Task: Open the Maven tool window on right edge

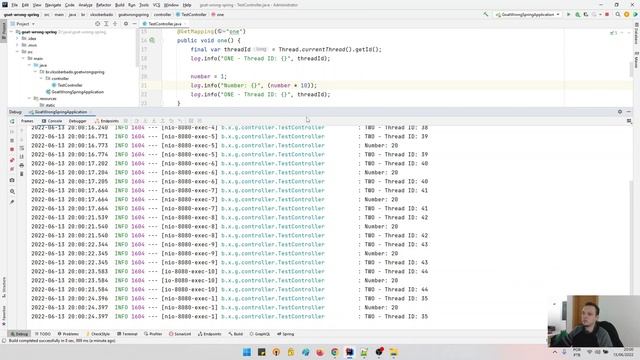Action: [x=636, y=60]
